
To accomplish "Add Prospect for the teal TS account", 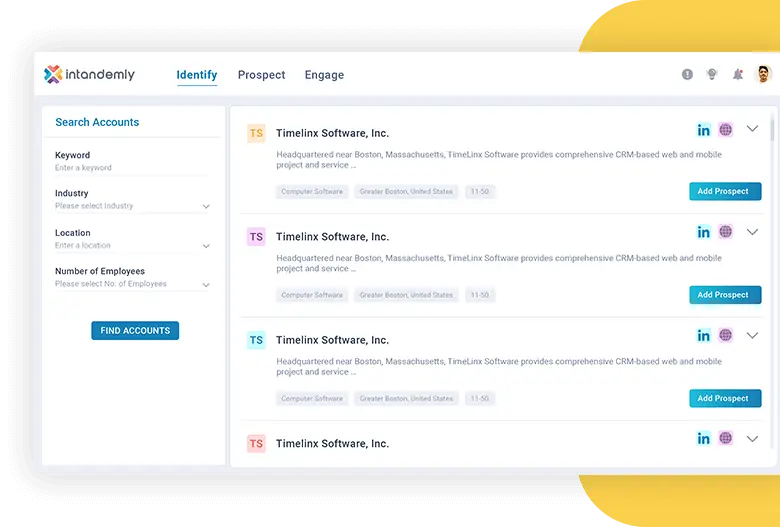I will (x=725, y=399).
